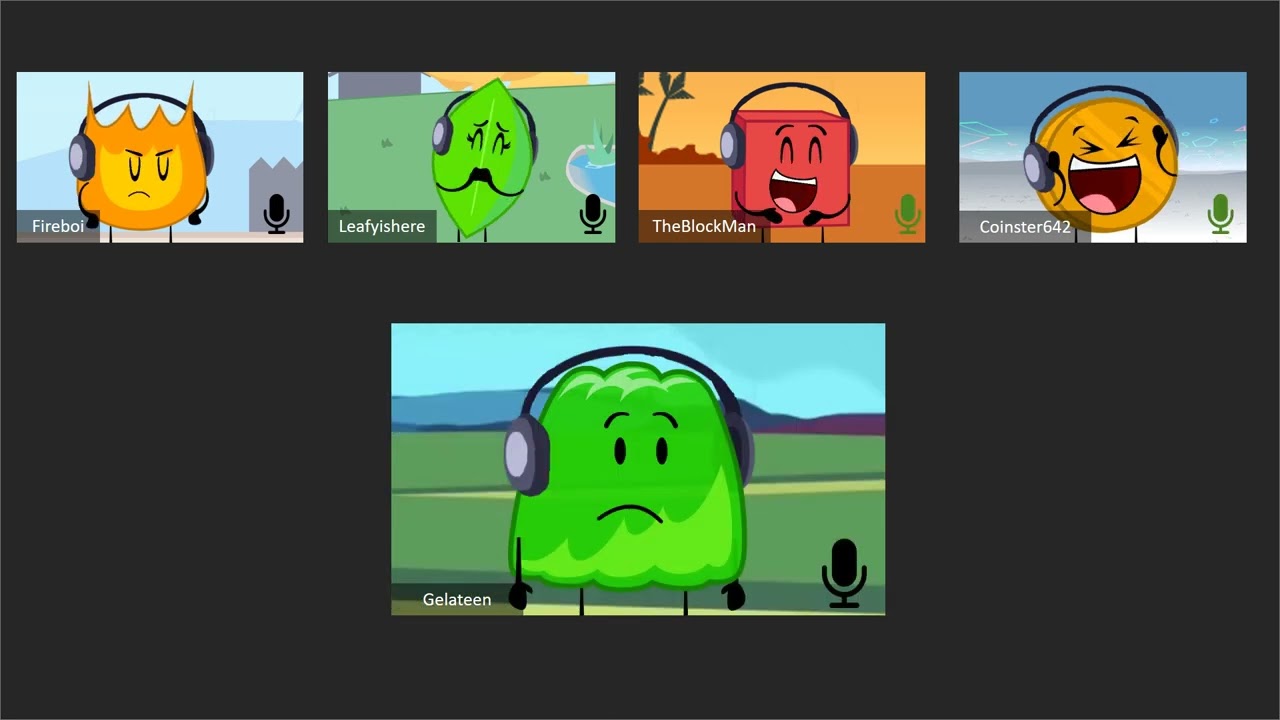Mute Coinster642's green microphone icon
Screen dimensions: 1280x720
coord(1219,215)
